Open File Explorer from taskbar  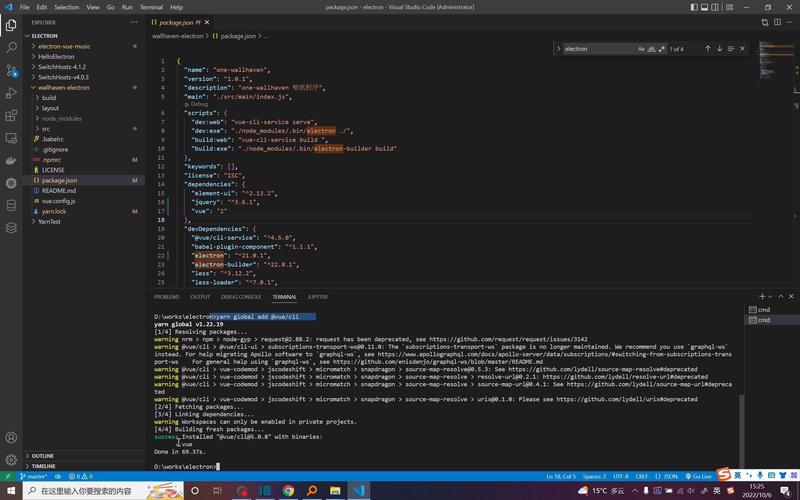pyautogui.click(x=335, y=490)
